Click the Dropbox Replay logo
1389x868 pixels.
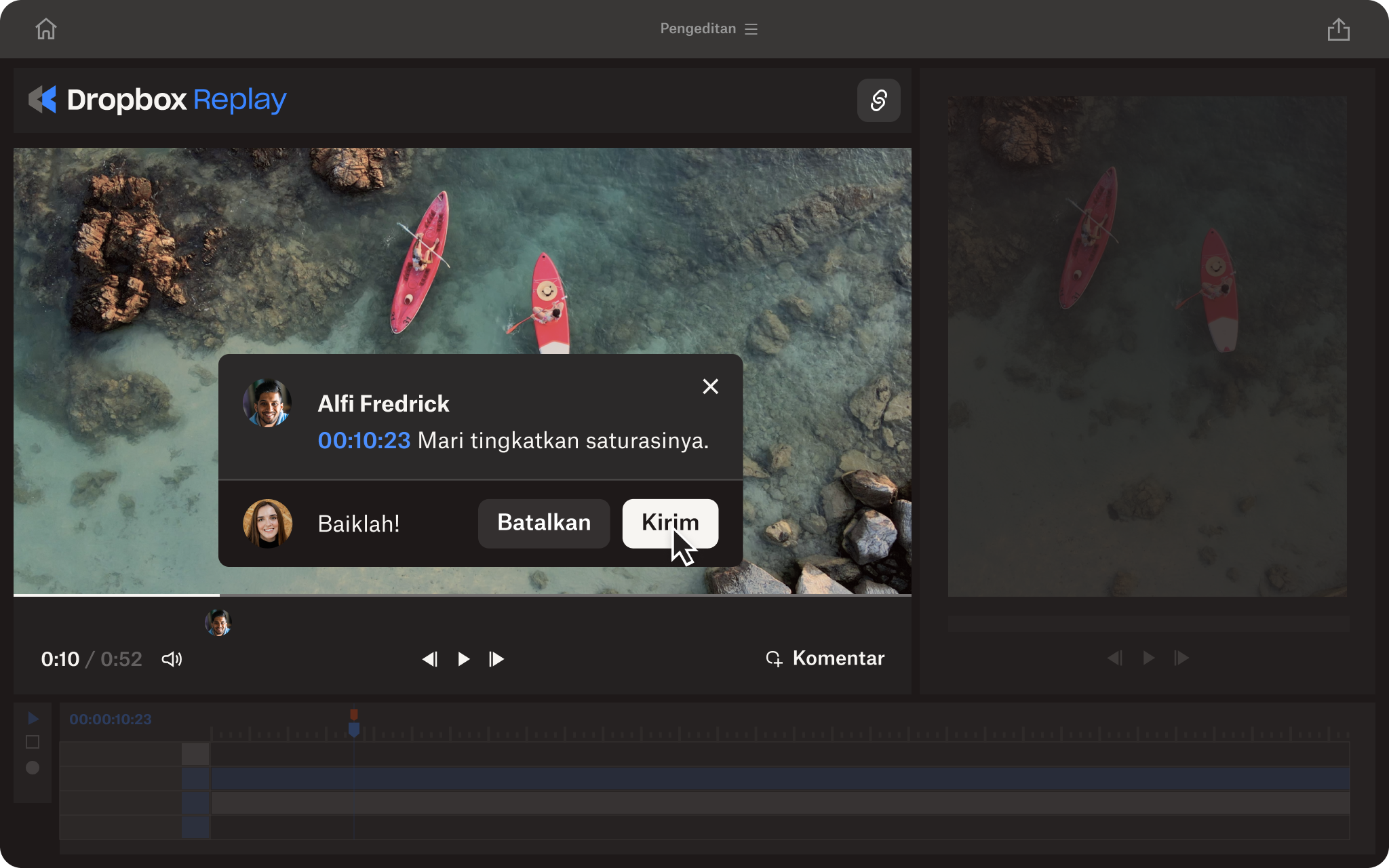[x=157, y=100]
